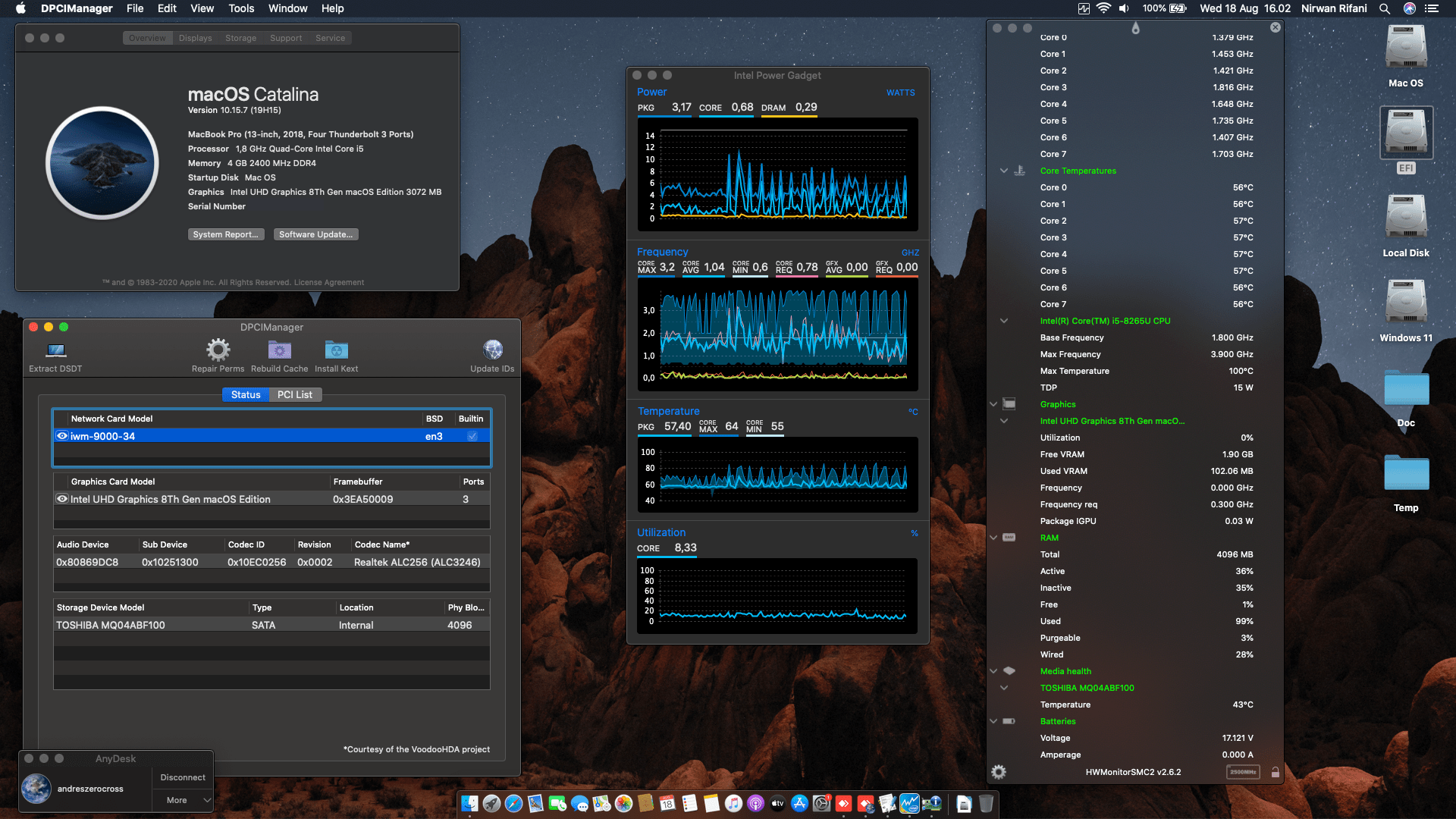Collapse Media health group

pyautogui.click(x=993, y=671)
